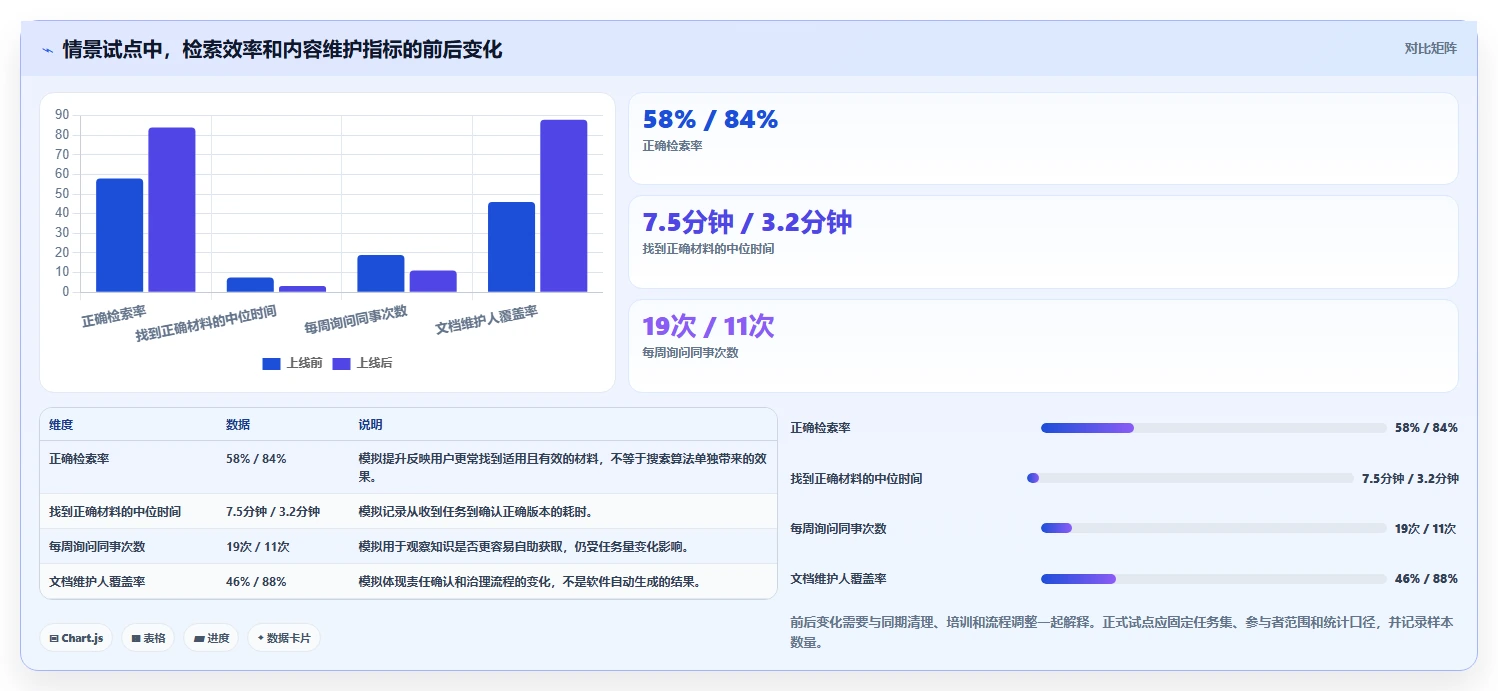1498x691 pixels.
Task: Click the 上线后 bar for 正确检索率 in the chart
Action: click(172, 210)
